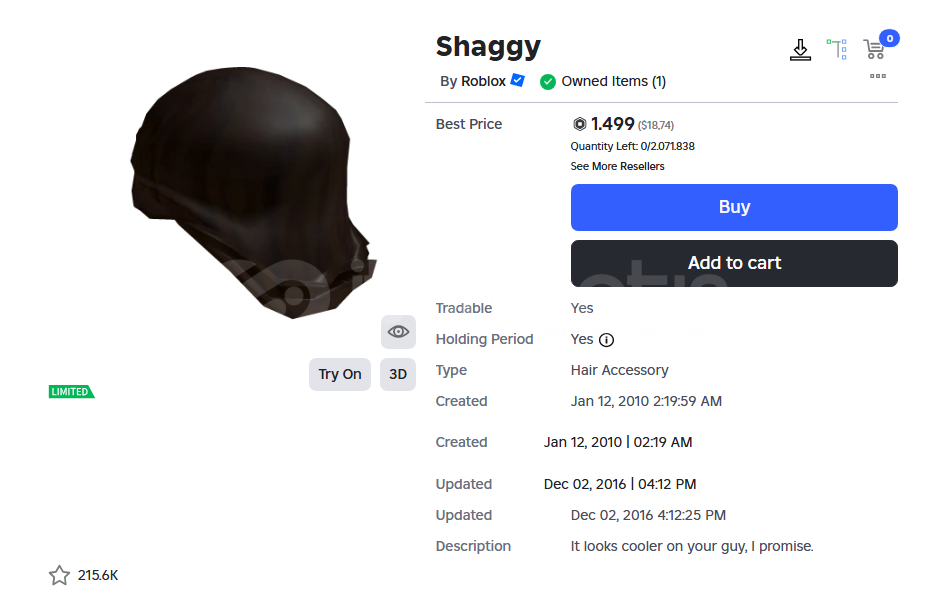Open the shopping cart icon

[874, 50]
